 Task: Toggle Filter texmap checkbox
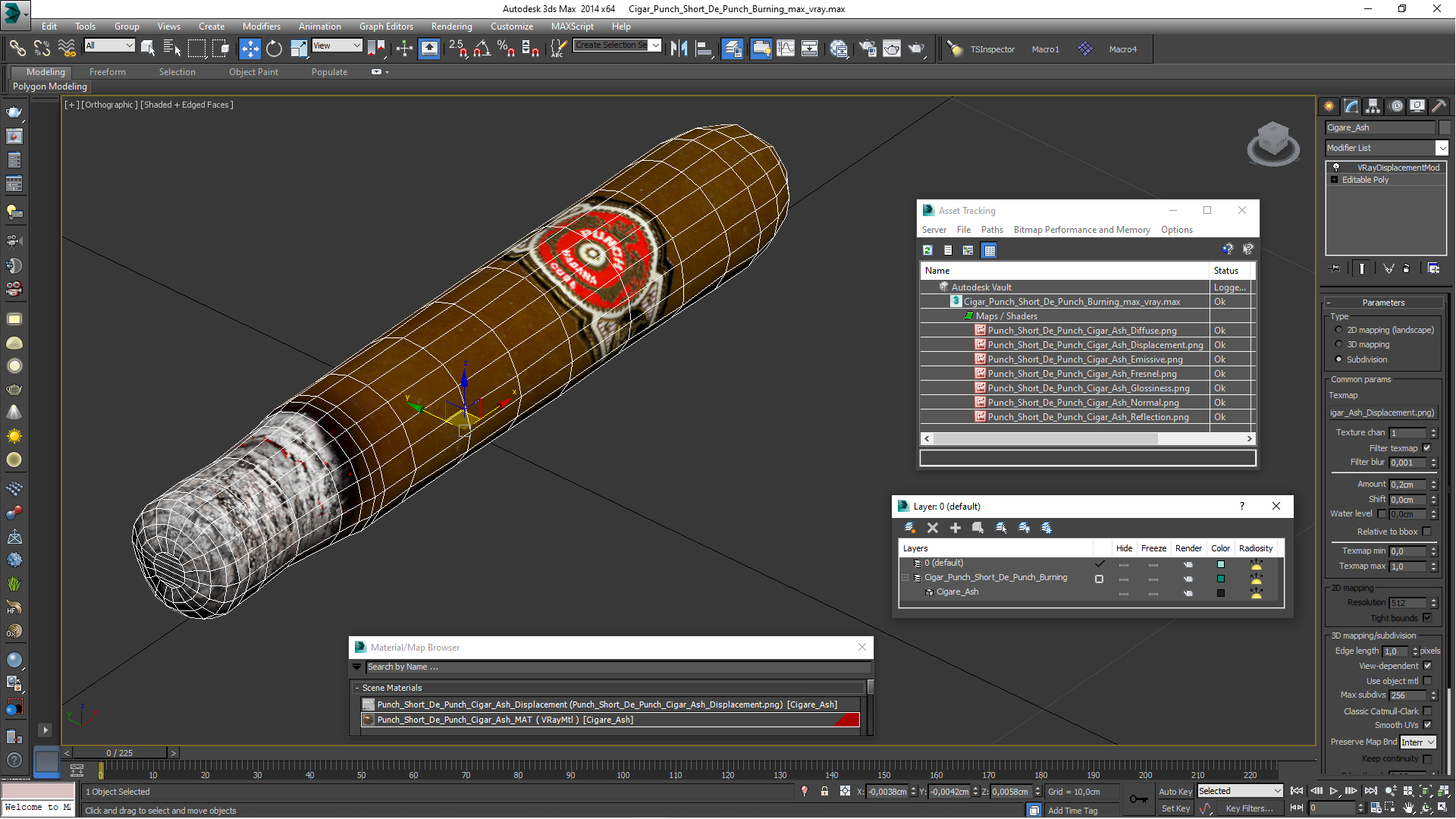pyautogui.click(x=1426, y=448)
